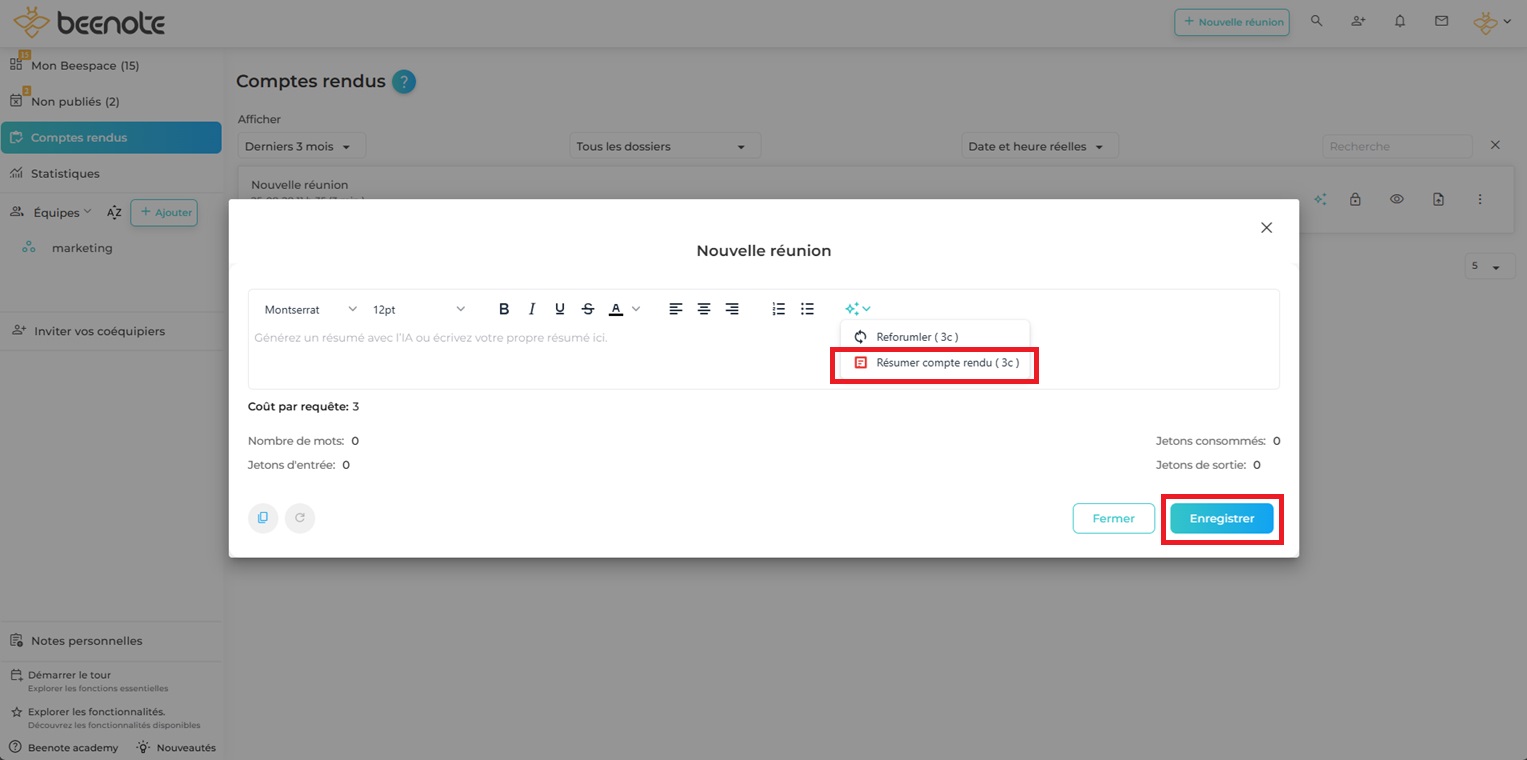Image resolution: width=1527 pixels, height=760 pixels.
Task: Toggle underline formatting
Action: [x=560, y=309]
